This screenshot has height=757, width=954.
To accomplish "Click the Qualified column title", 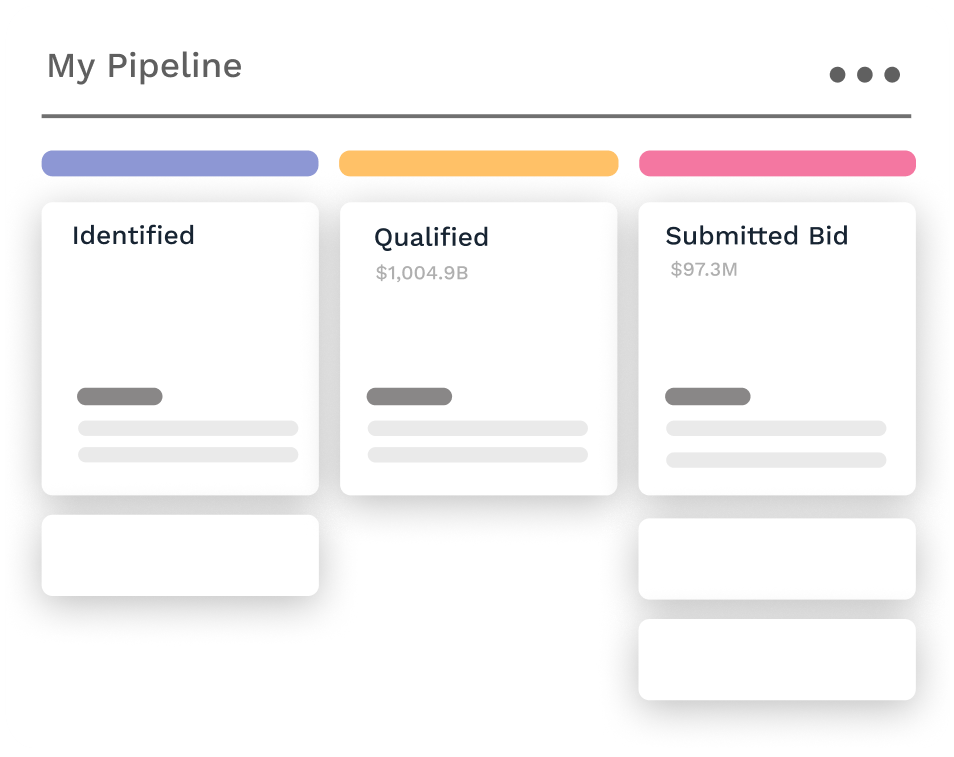I will tap(431, 238).
